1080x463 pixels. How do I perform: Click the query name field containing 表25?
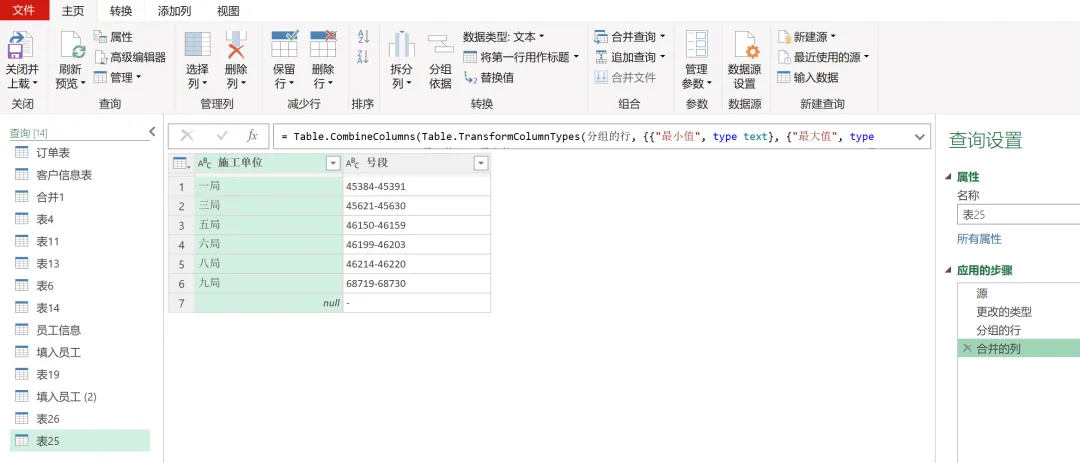point(1019,215)
